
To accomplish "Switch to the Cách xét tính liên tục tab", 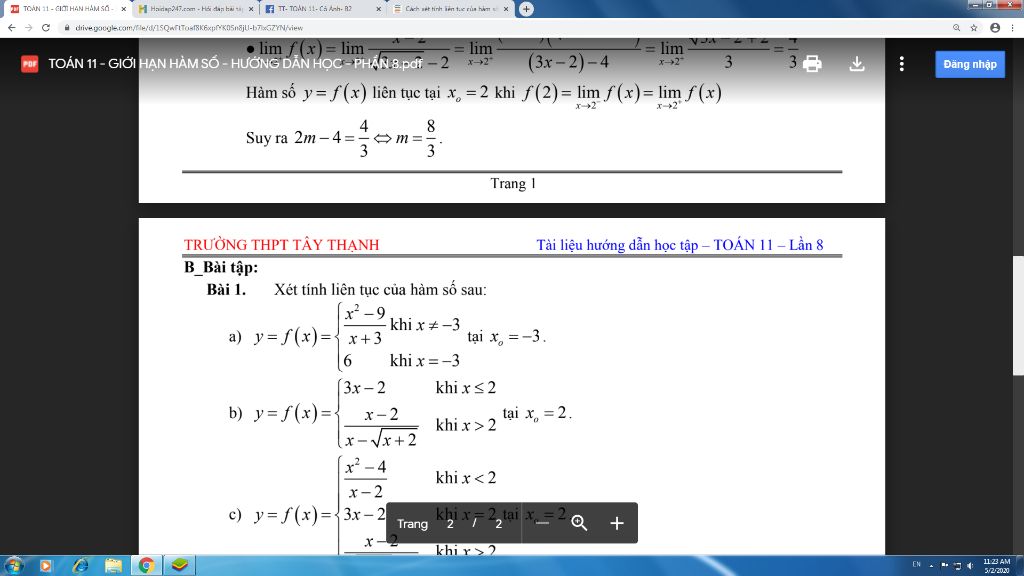I will click(x=449, y=9).
